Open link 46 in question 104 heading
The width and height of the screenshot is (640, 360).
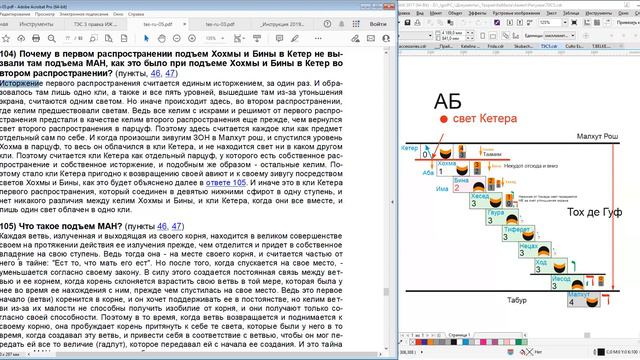pyautogui.click(x=156, y=73)
